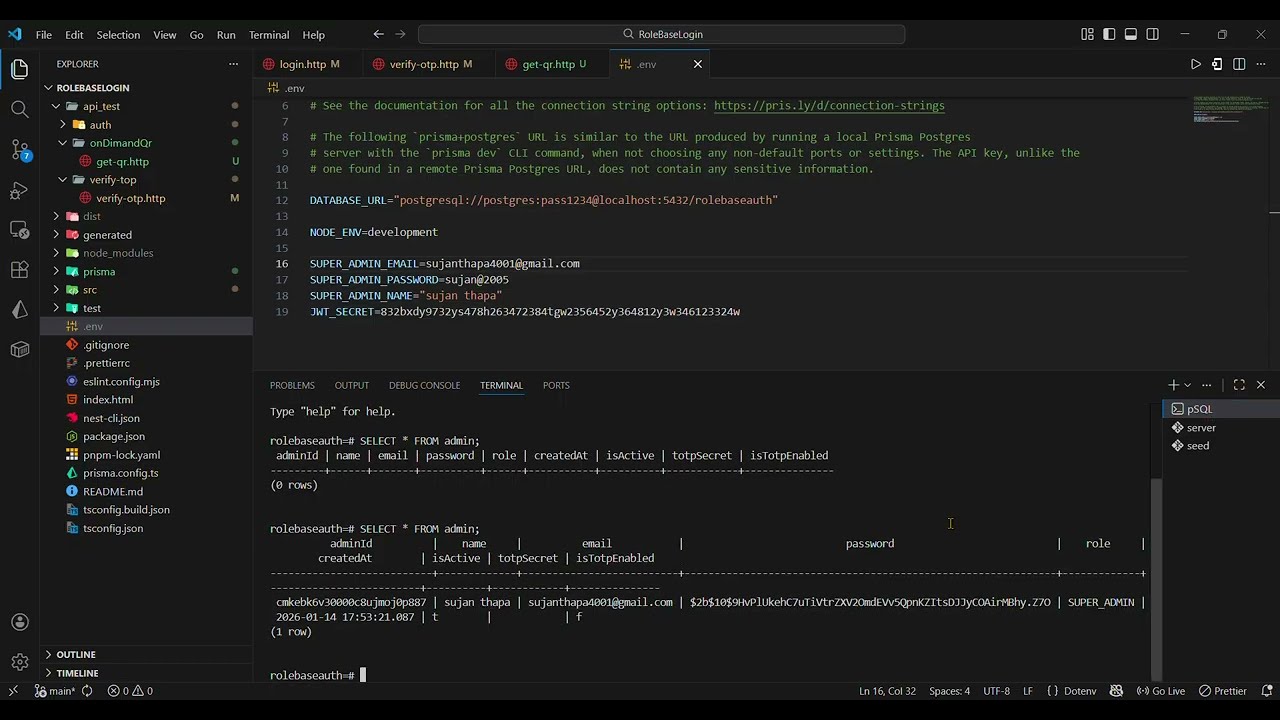1280x720 pixels.
Task: Collapse the onDimandQr folder
Action: click(146, 143)
